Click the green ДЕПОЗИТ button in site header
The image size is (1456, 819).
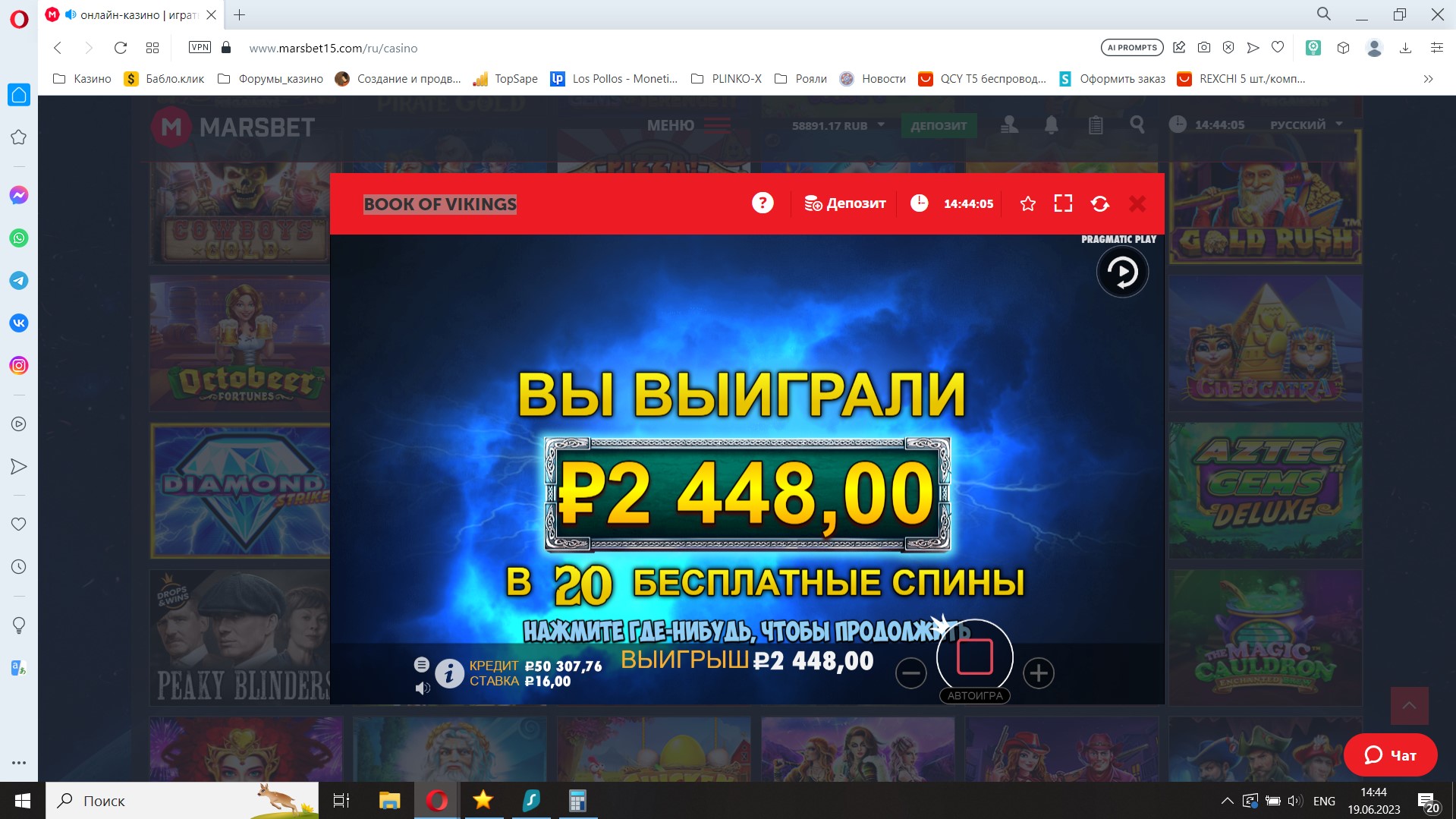(939, 126)
